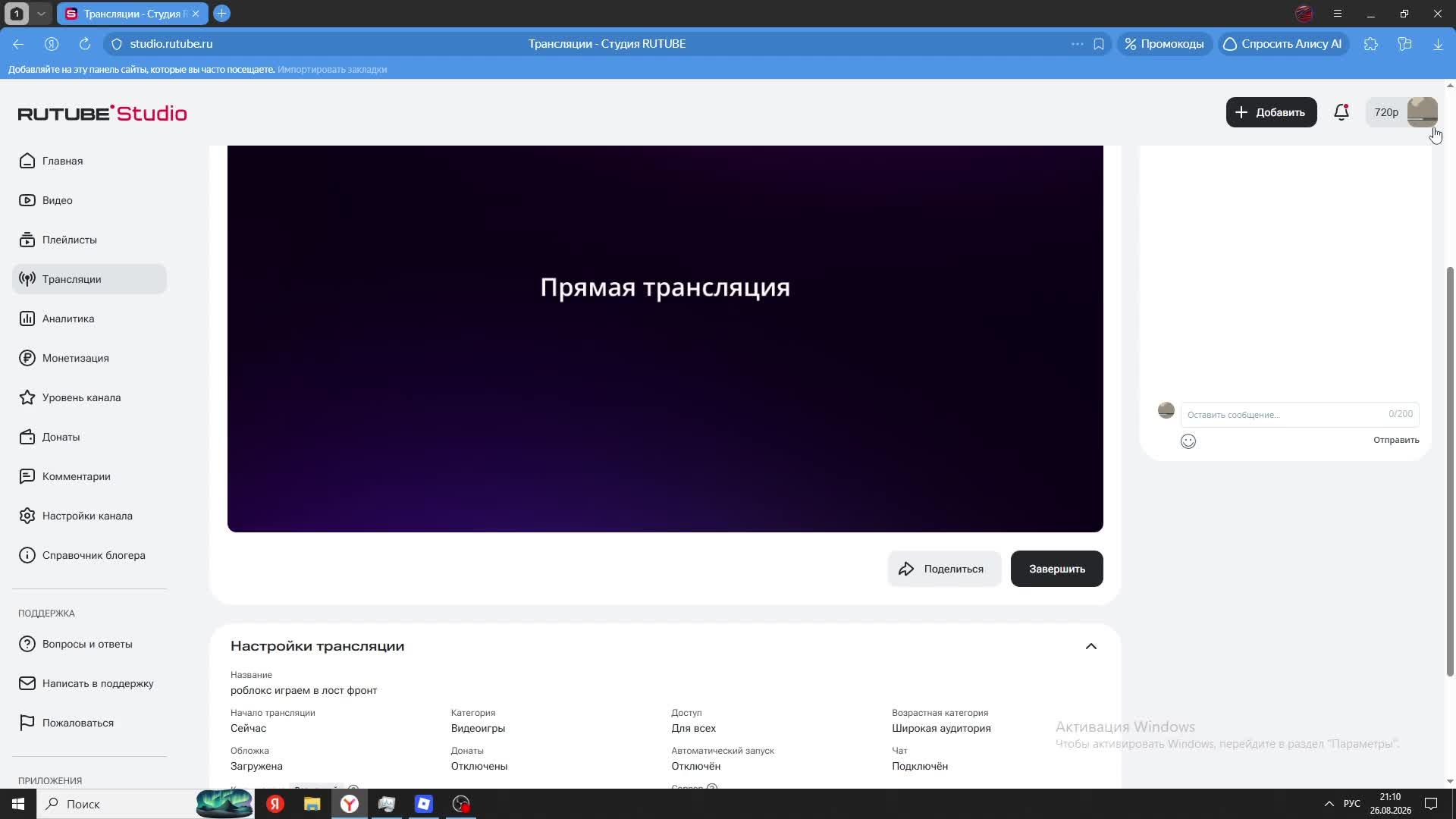Collapse the Настройки трансляции section
The image size is (1456, 819).
coord(1090,646)
